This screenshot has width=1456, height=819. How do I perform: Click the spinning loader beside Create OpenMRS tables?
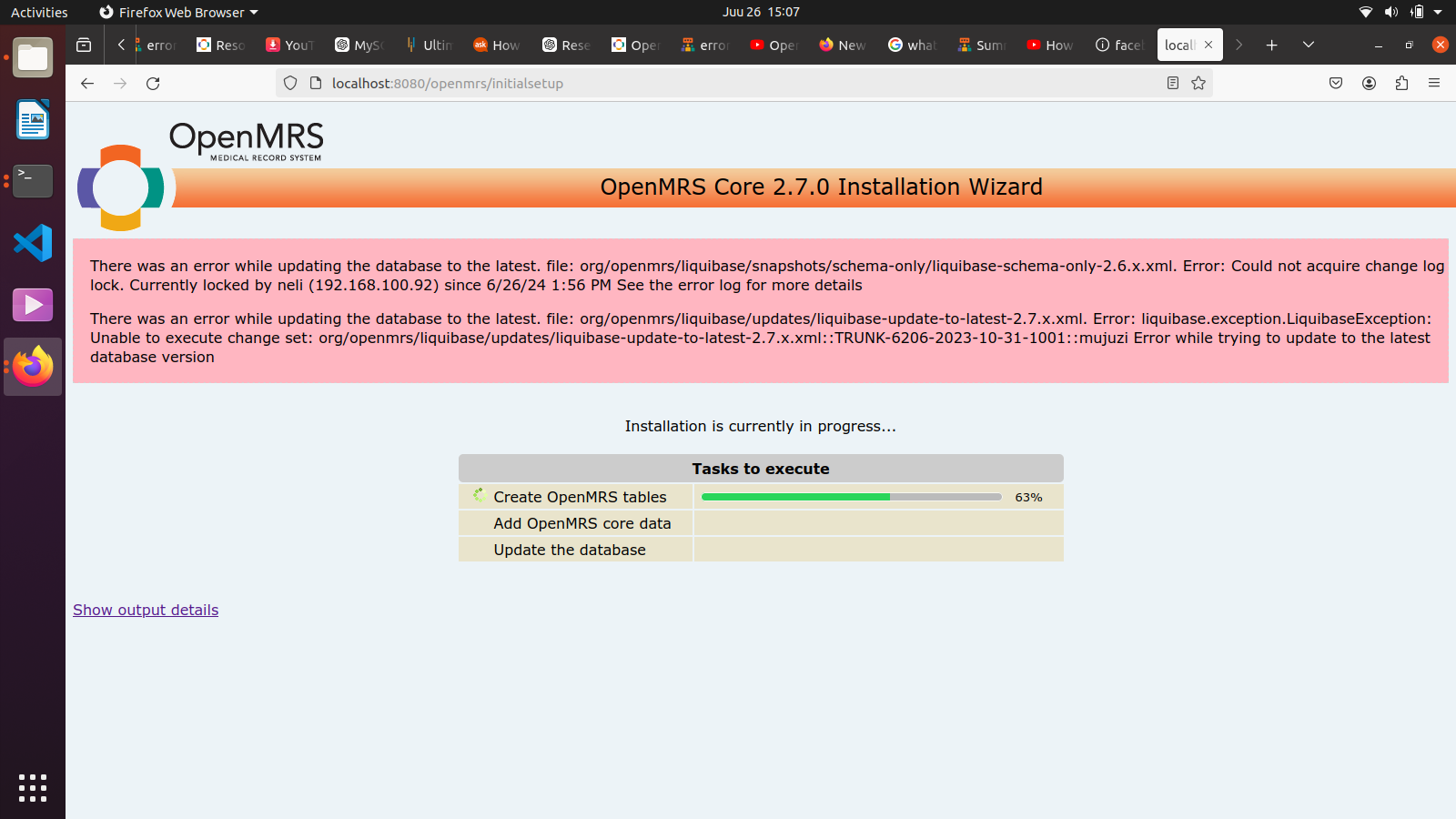[x=479, y=495]
